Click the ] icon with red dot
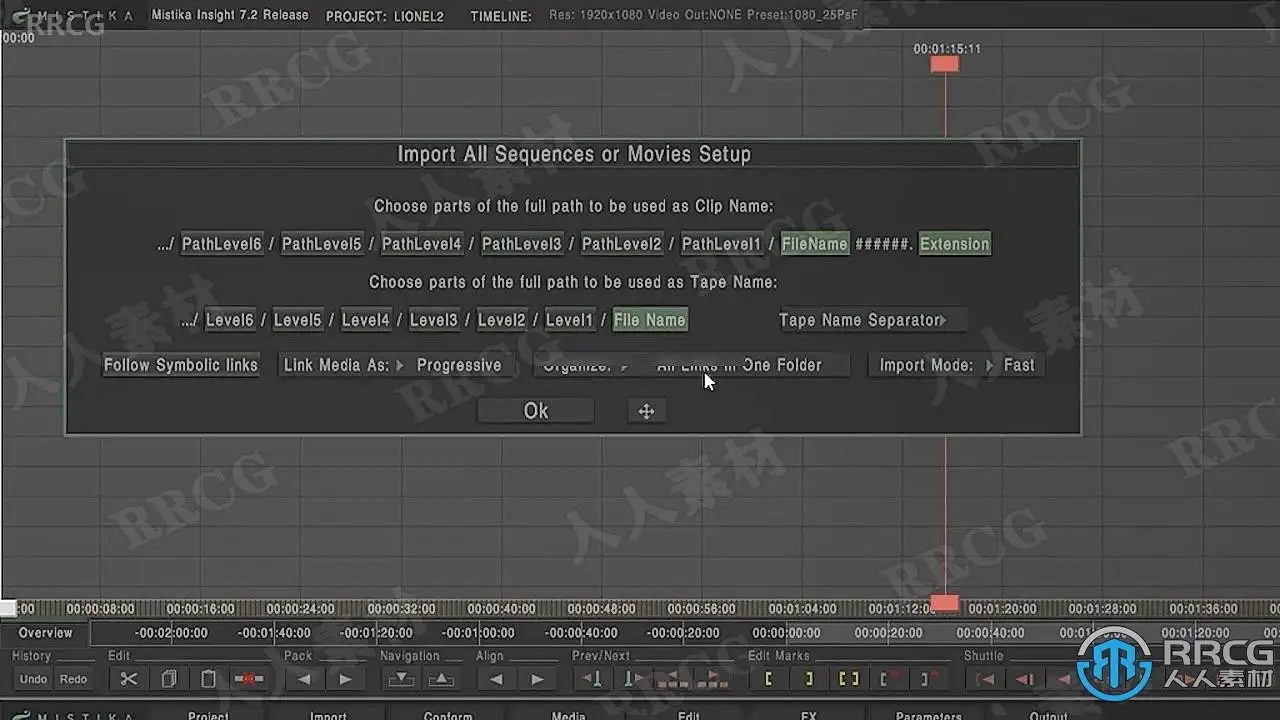 pyautogui.click(x=928, y=679)
